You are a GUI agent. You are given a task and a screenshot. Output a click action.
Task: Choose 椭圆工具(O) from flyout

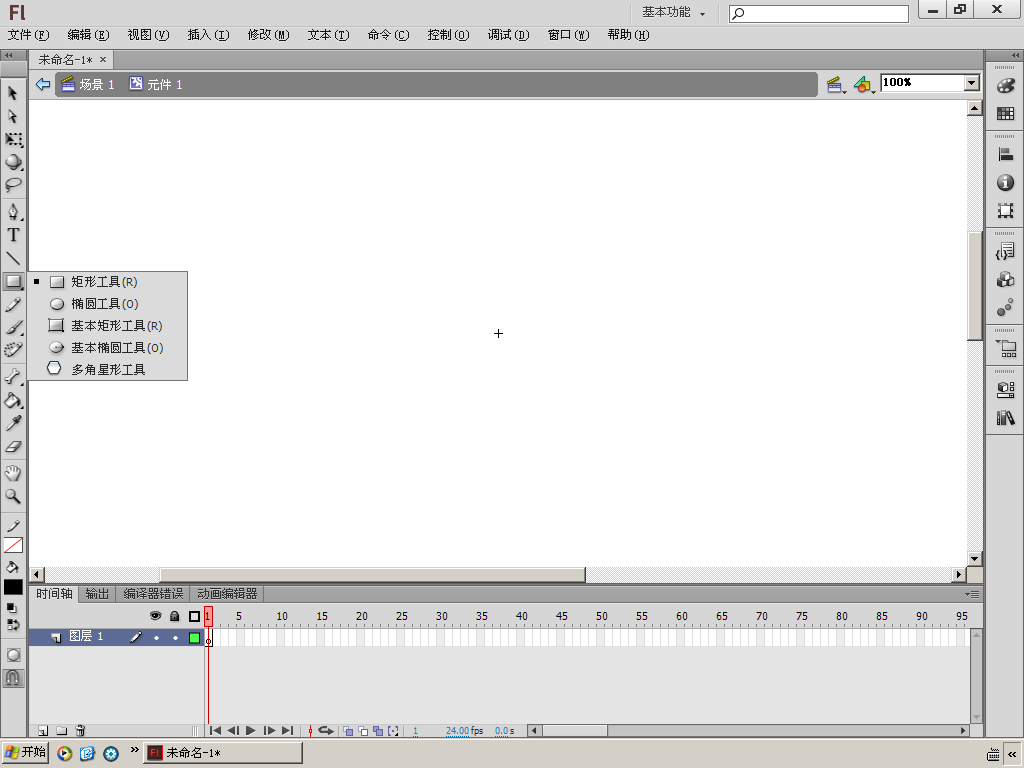pos(107,304)
